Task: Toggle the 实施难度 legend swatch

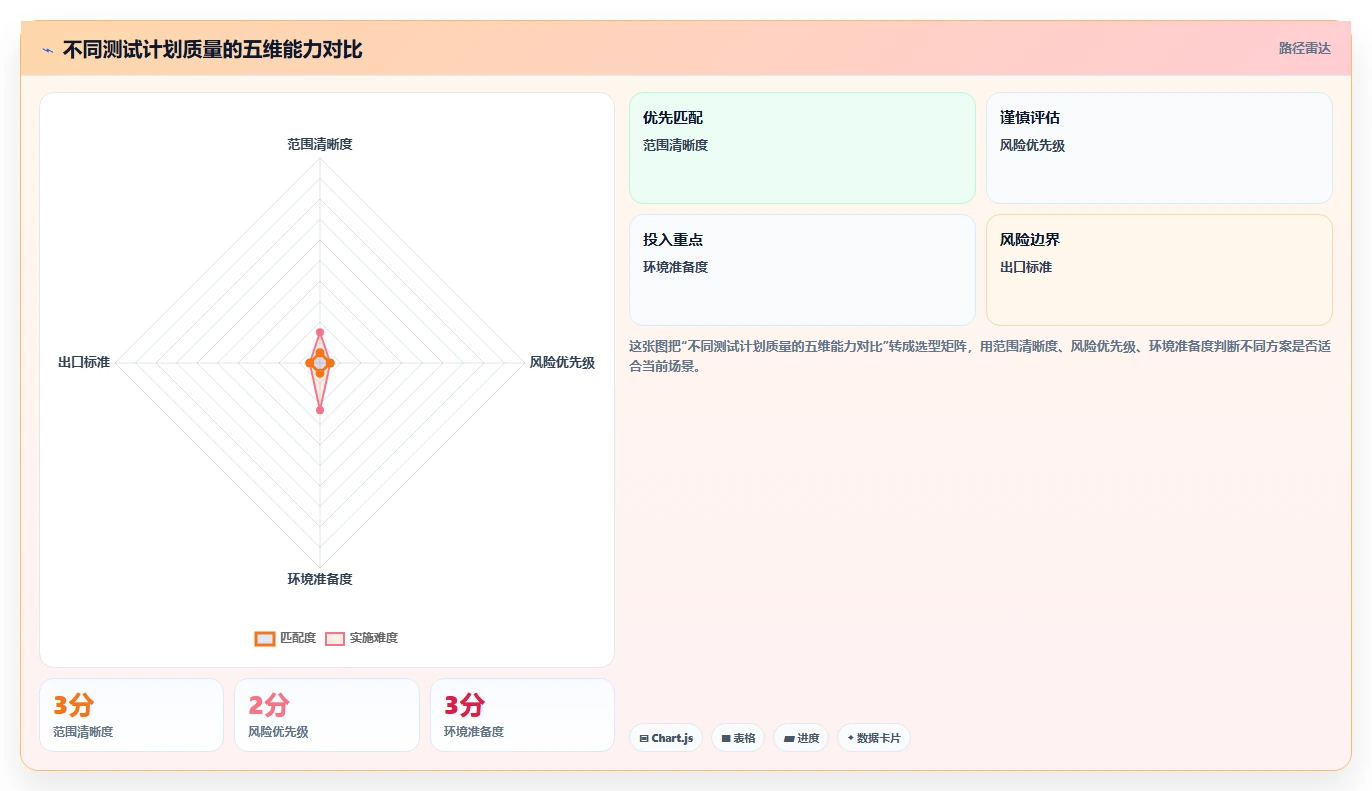Action: (335, 638)
